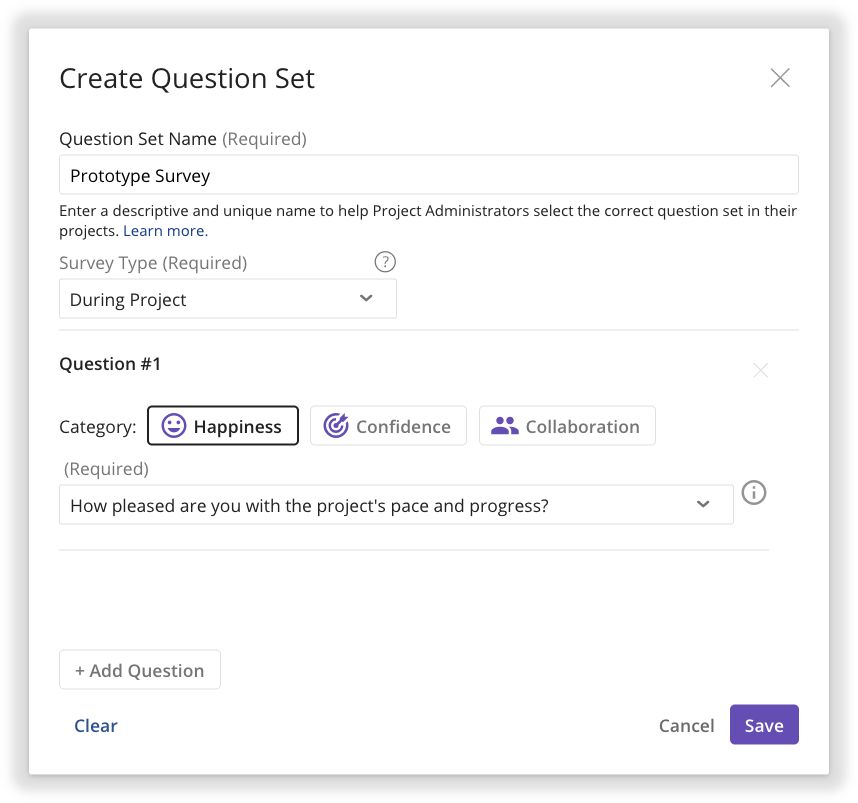Click the Clear link

click(x=95, y=725)
